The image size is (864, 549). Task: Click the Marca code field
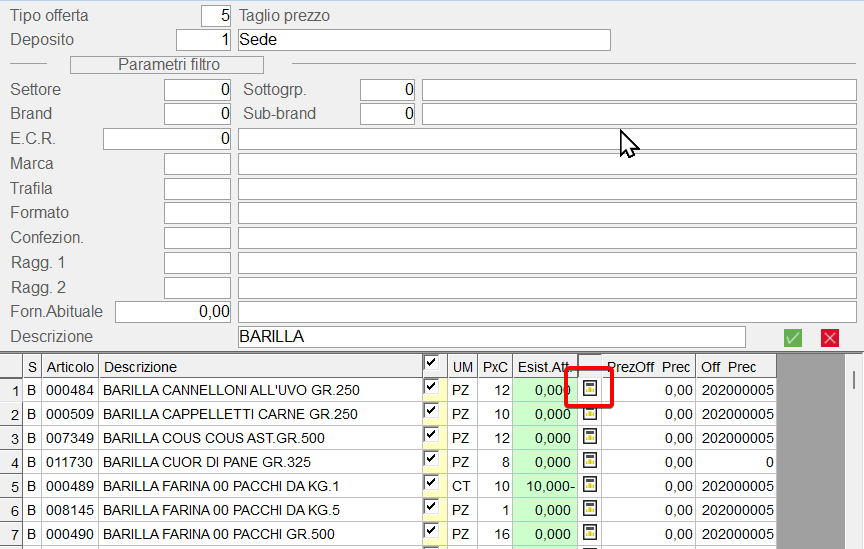pyautogui.click(x=197, y=164)
